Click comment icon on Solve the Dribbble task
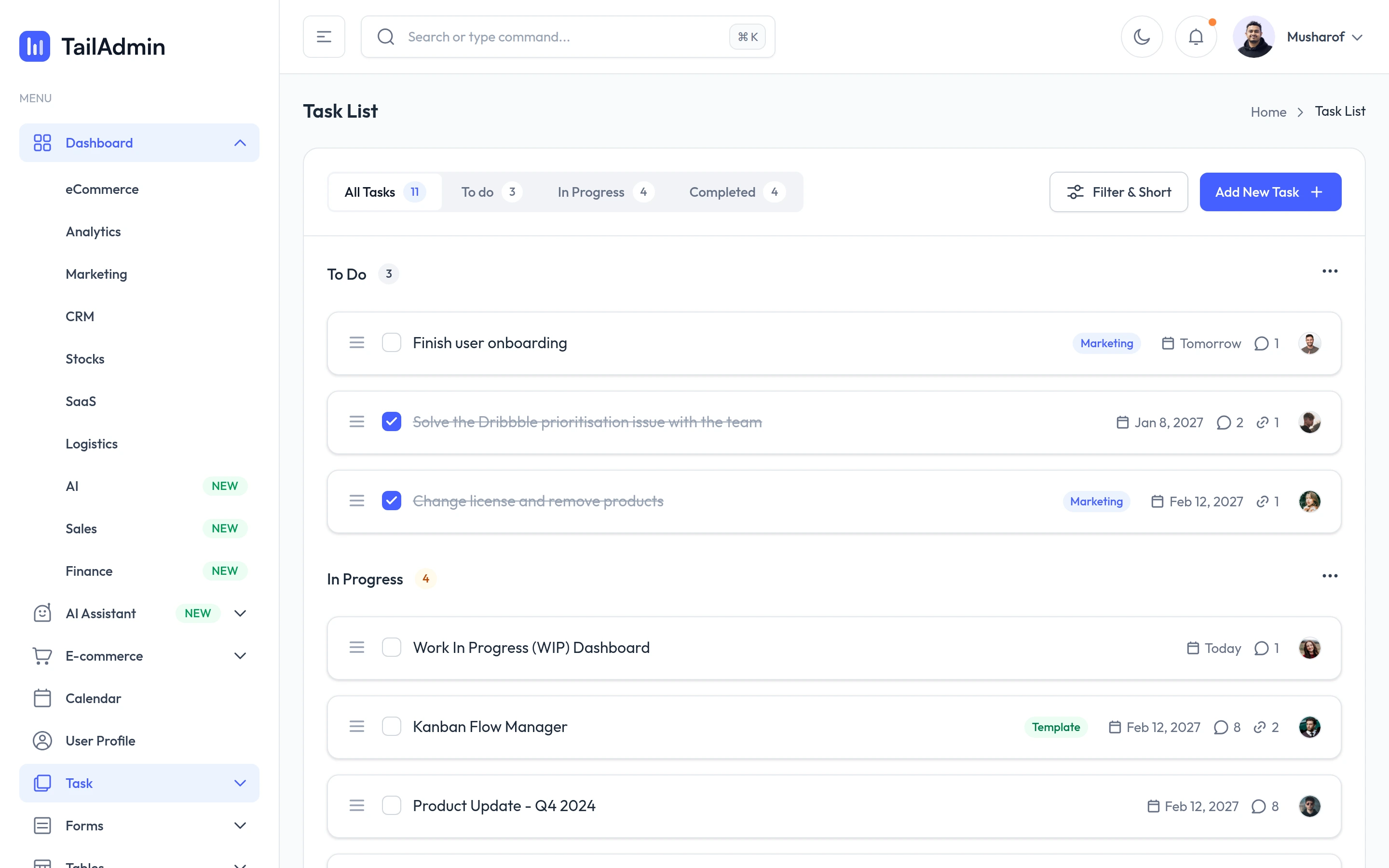 [x=1223, y=422]
